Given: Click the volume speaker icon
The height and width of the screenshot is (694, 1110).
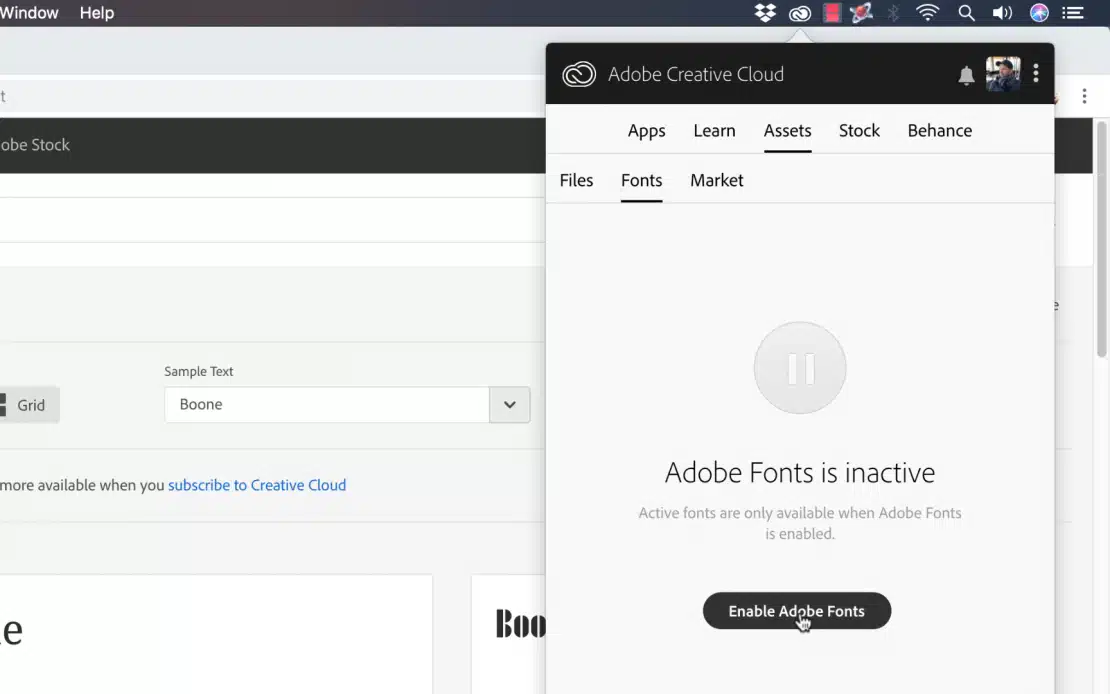Looking at the screenshot, I should point(1002,13).
